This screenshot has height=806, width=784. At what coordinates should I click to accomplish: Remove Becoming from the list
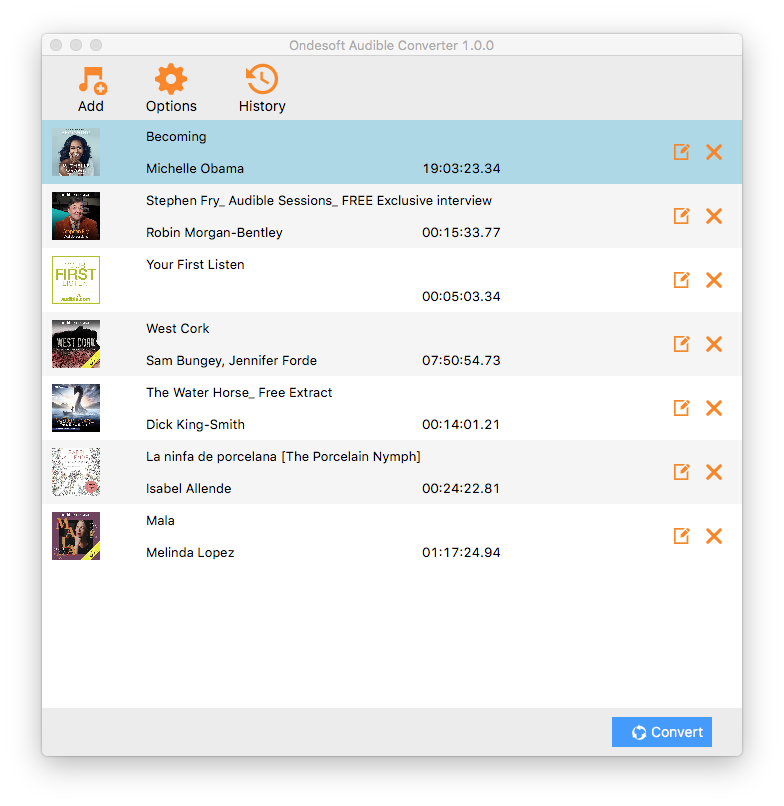[714, 152]
